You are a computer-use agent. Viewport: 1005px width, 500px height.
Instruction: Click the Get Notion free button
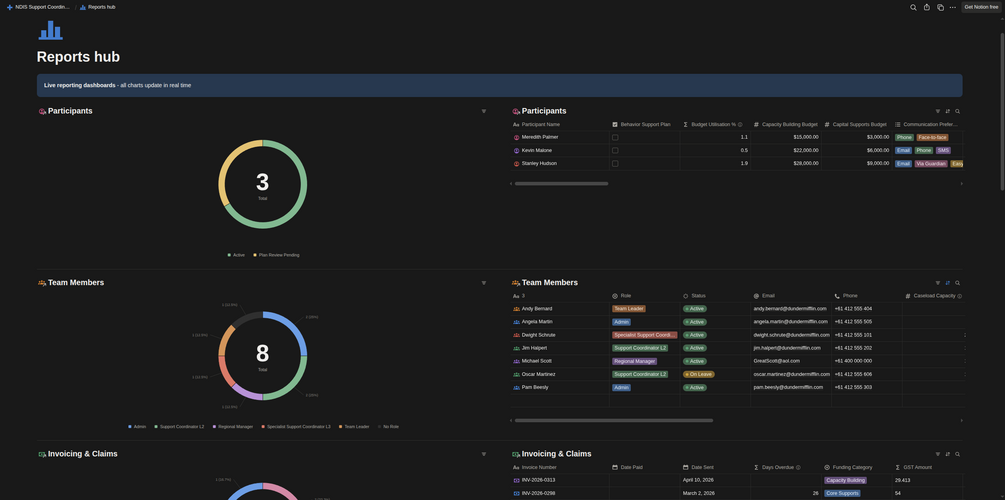click(x=981, y=7)
